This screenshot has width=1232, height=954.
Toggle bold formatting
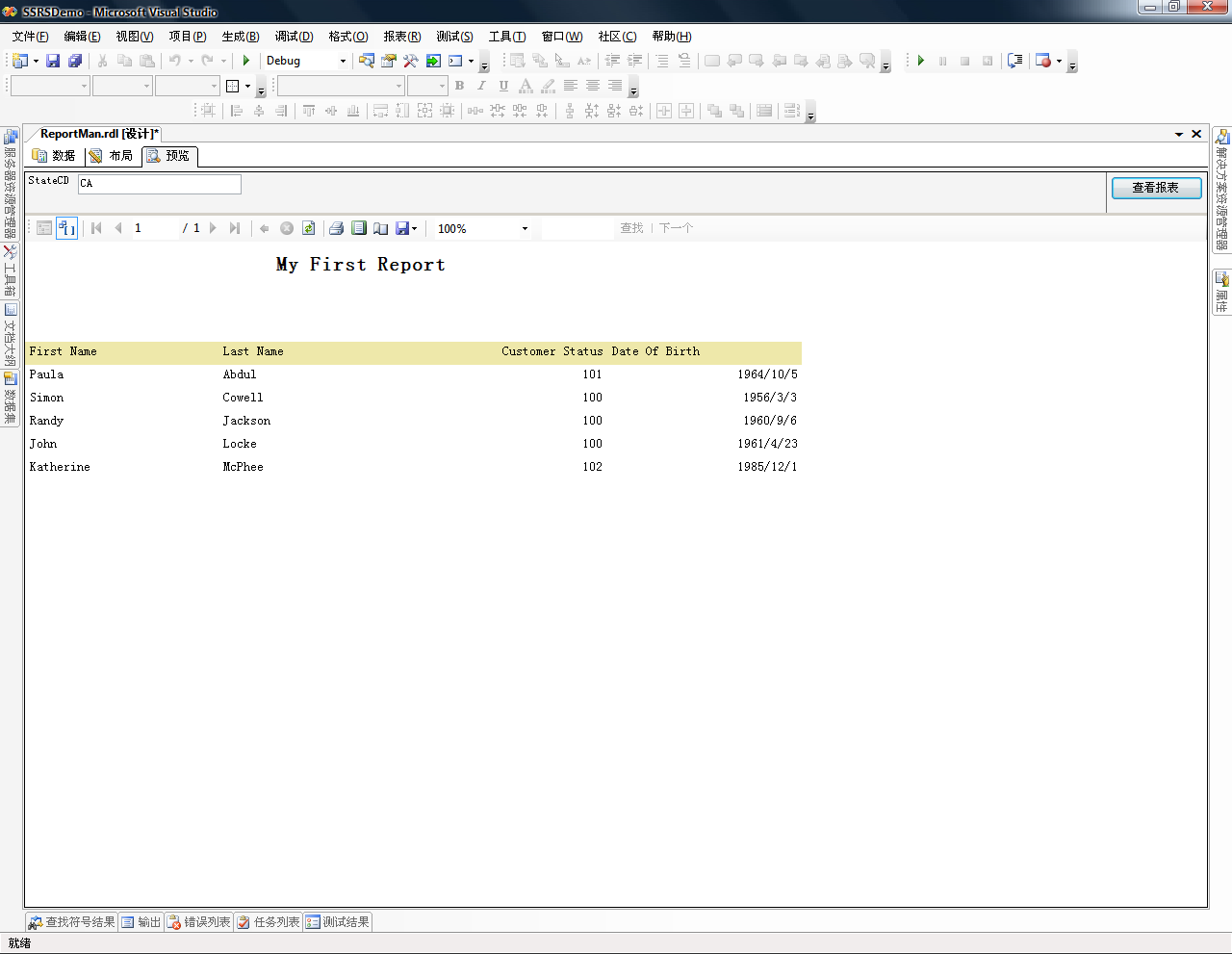[460, 86]
